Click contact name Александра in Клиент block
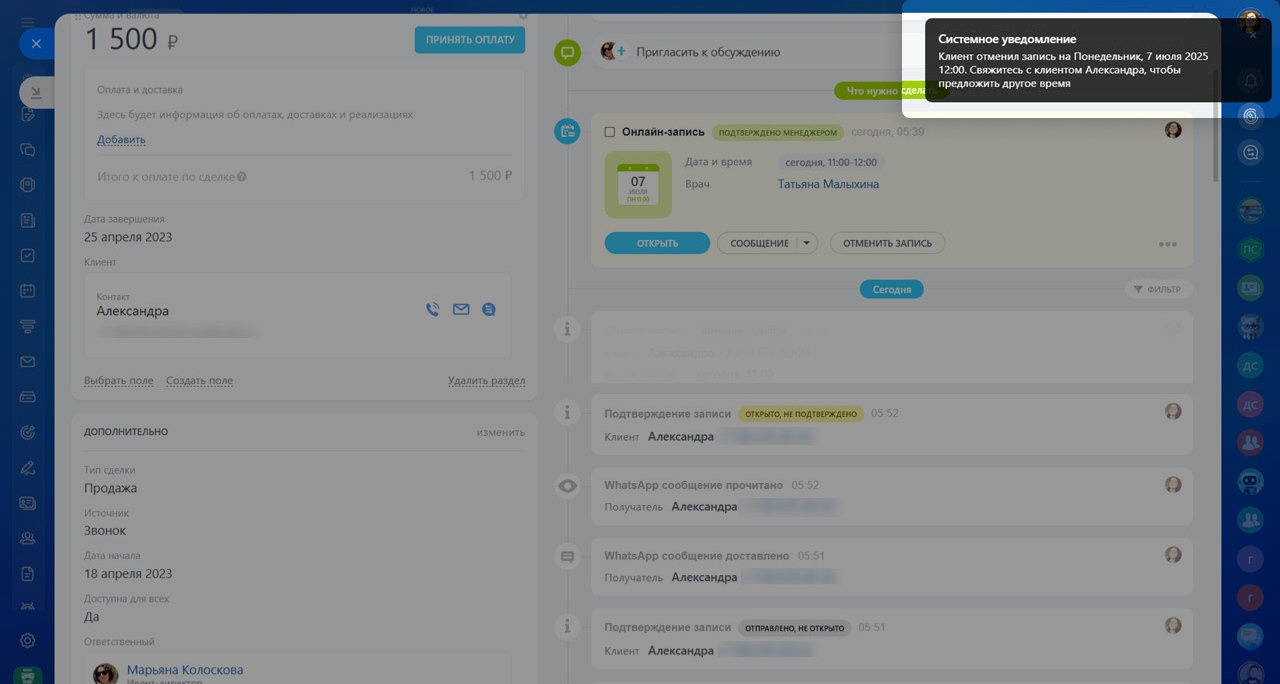 [133, 311]
